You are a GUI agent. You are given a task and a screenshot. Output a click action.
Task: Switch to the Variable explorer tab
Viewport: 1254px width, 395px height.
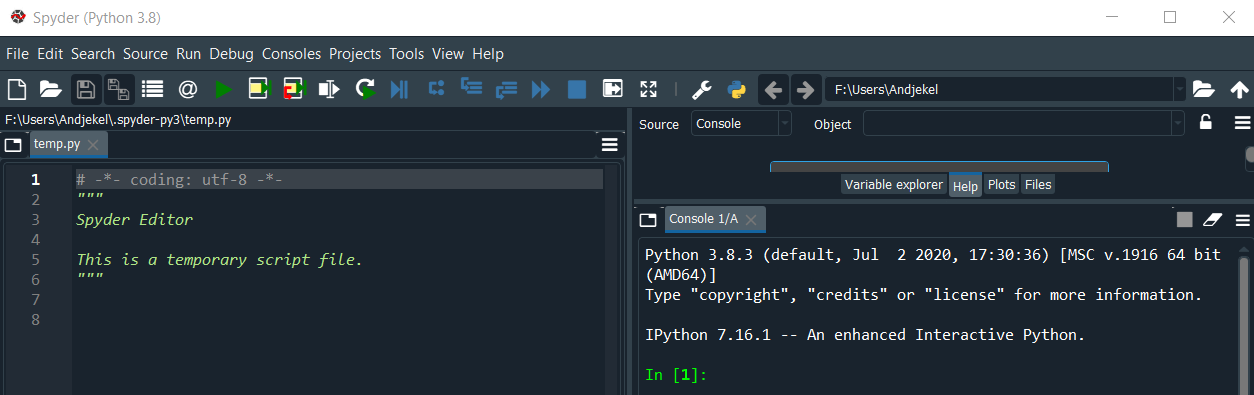click(x=894, y=185)
